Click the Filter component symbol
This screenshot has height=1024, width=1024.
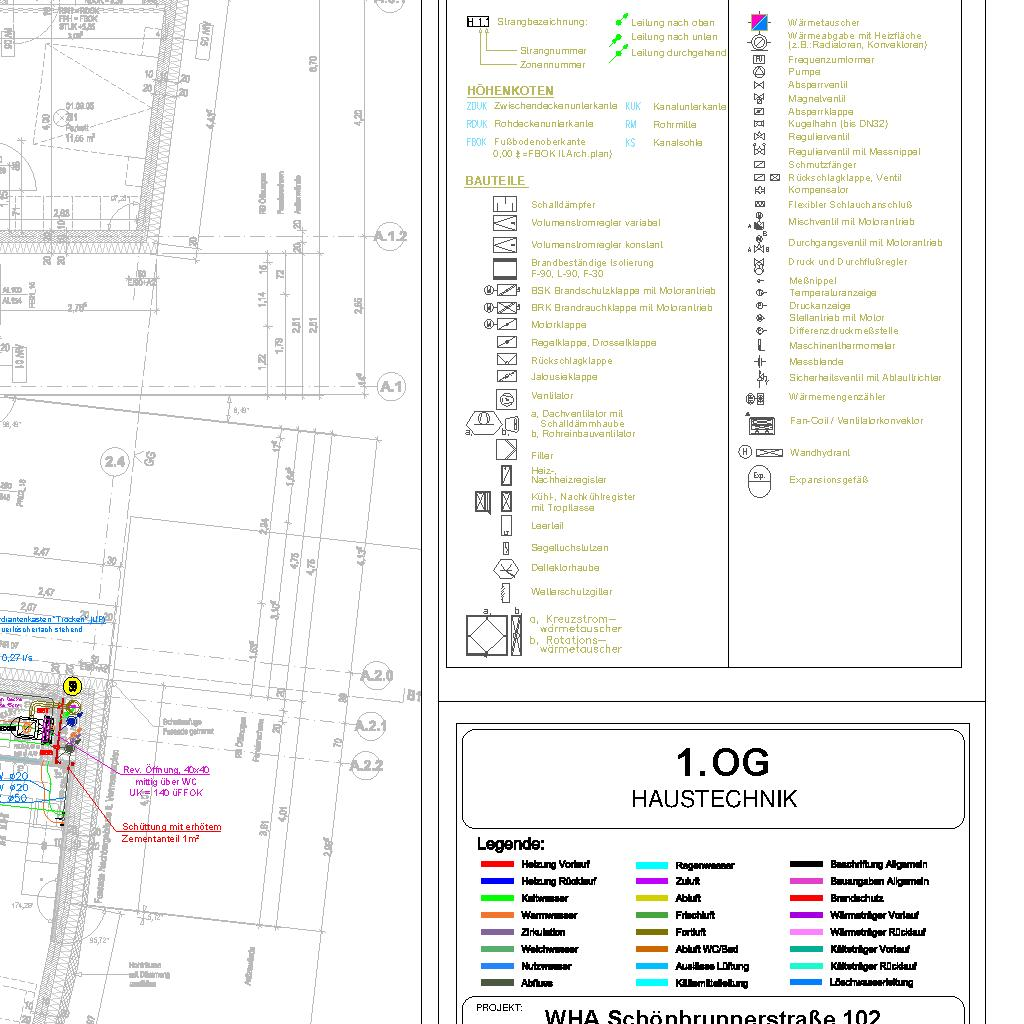[x=507, y=450]
